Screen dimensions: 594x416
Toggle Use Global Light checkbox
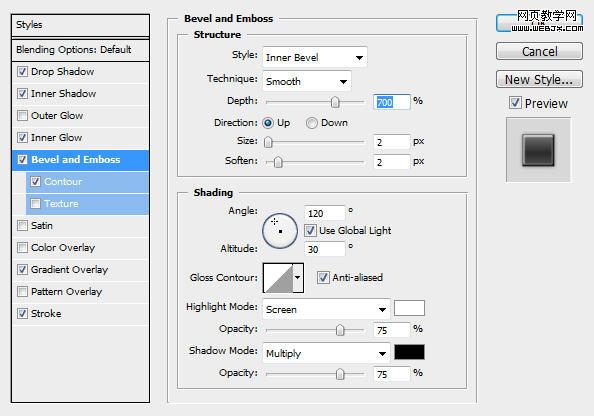pyautogui.click(x=310, y=230)
